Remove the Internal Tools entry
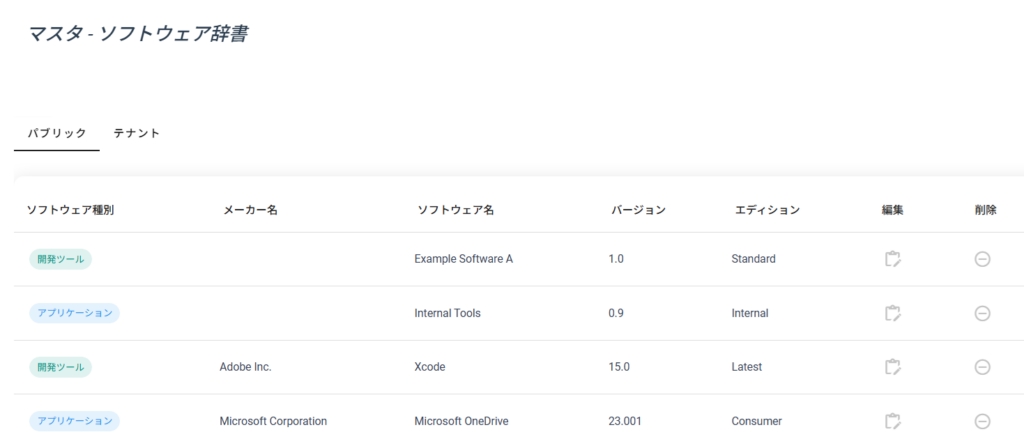Screen dimensions: 1024x448 [982, 313]
